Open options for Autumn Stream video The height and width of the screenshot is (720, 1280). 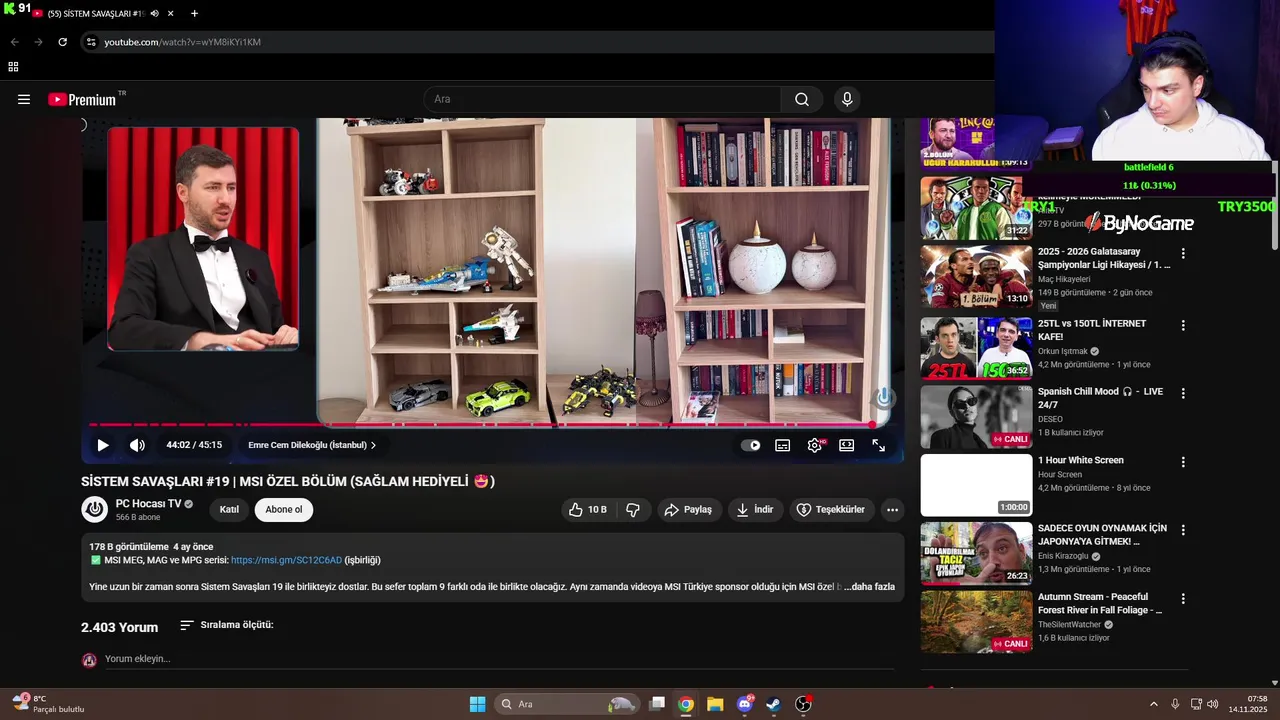tap(1183, 599)
